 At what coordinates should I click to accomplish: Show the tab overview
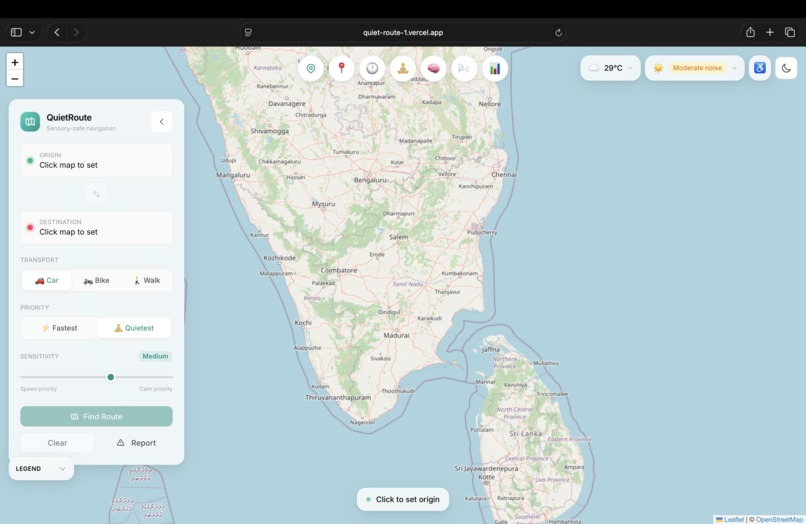[790, 32]
